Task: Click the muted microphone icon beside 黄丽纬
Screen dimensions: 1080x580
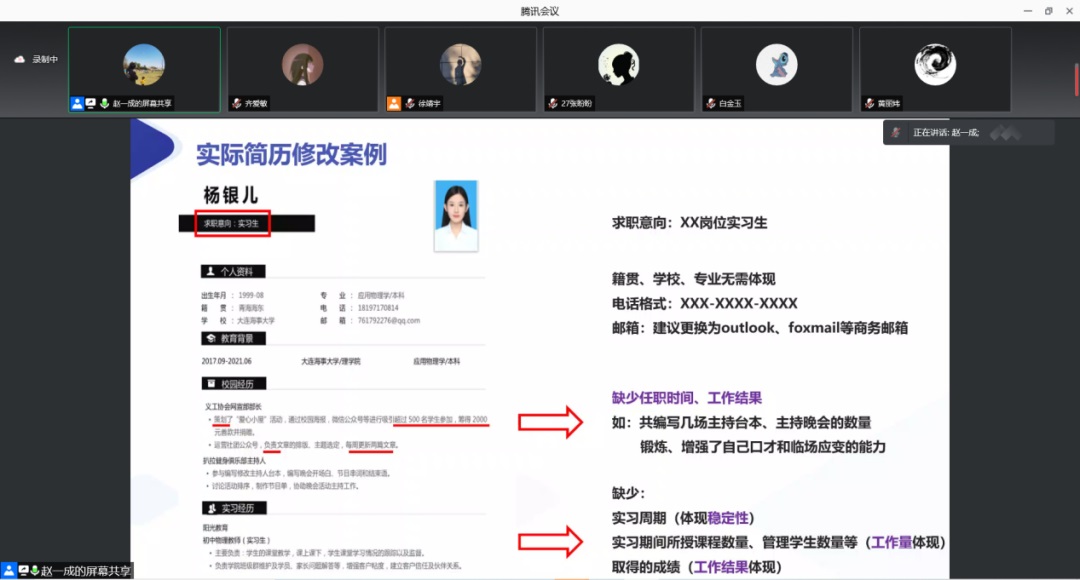Action: coord(868,103)
